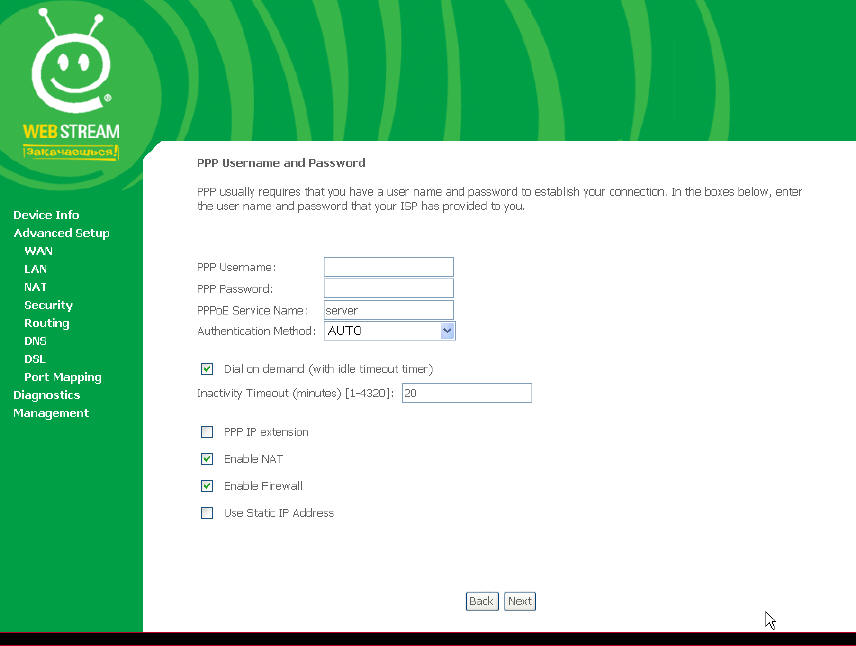The image size is (856, 646).
Task: Click the PPP Username and Password heading
Action: click(281, 163)
